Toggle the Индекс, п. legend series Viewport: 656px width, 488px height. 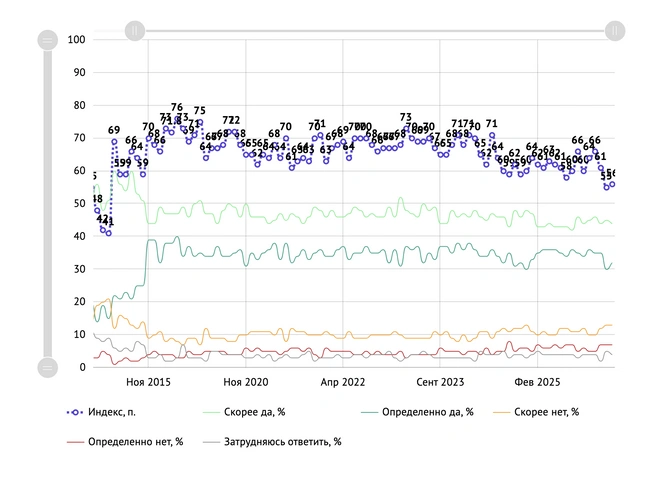101,412
